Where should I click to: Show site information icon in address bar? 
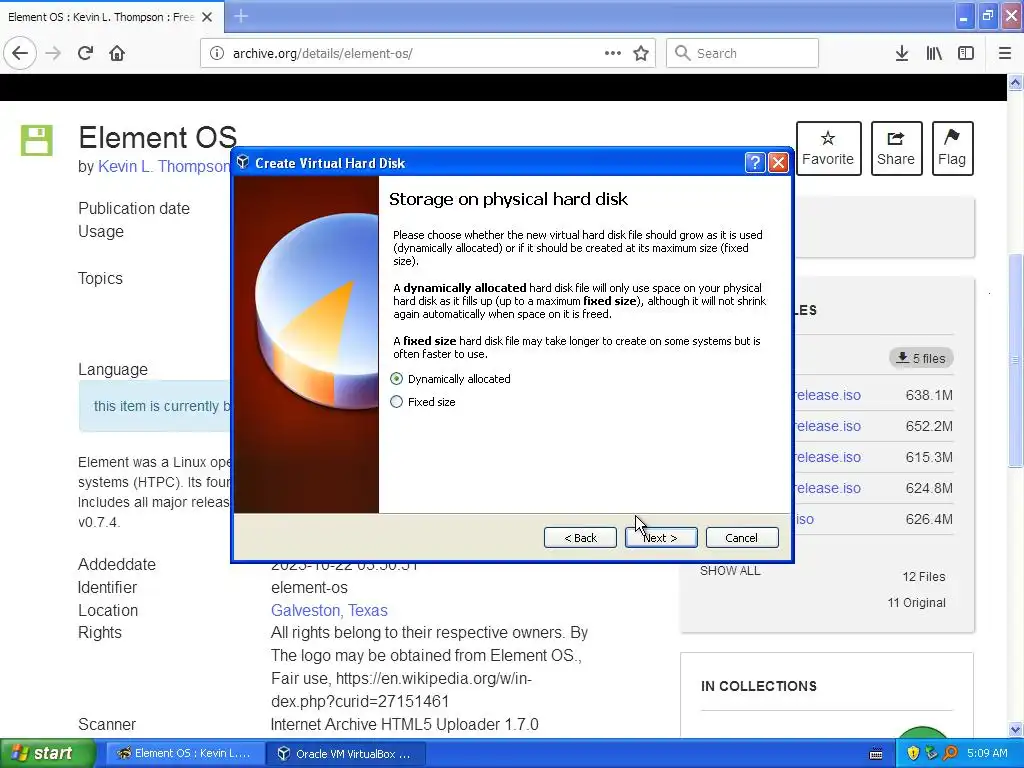point(217,53)
